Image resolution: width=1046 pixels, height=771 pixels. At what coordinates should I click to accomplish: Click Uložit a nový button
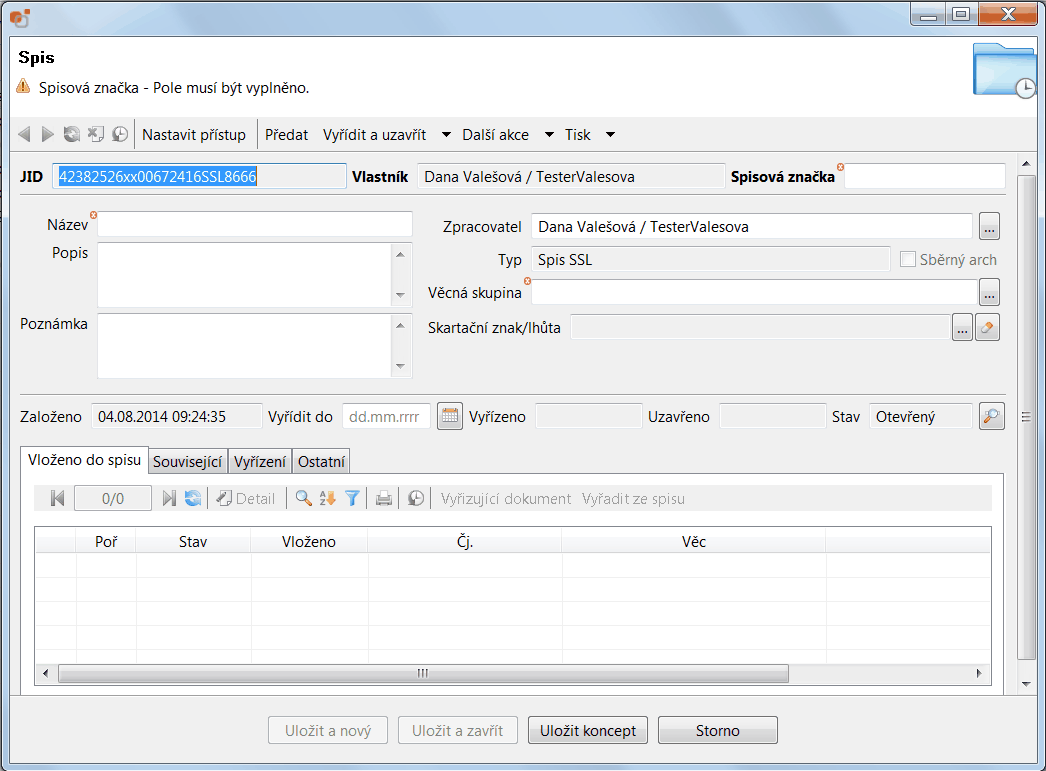[x=328, y=730]
